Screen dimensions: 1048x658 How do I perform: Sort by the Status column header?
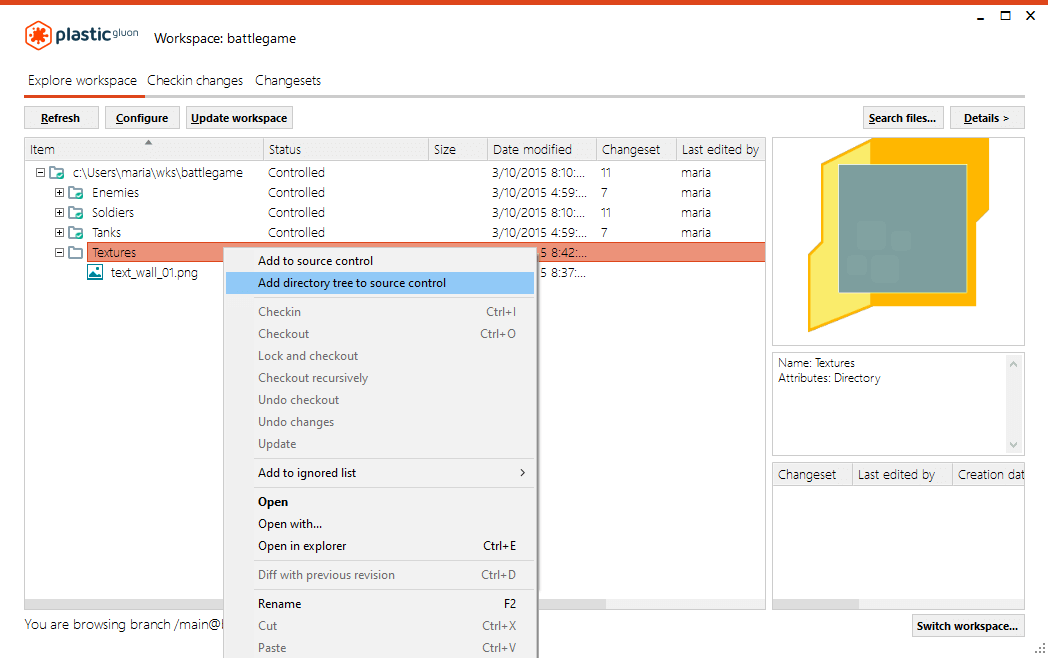pos(346,150)
